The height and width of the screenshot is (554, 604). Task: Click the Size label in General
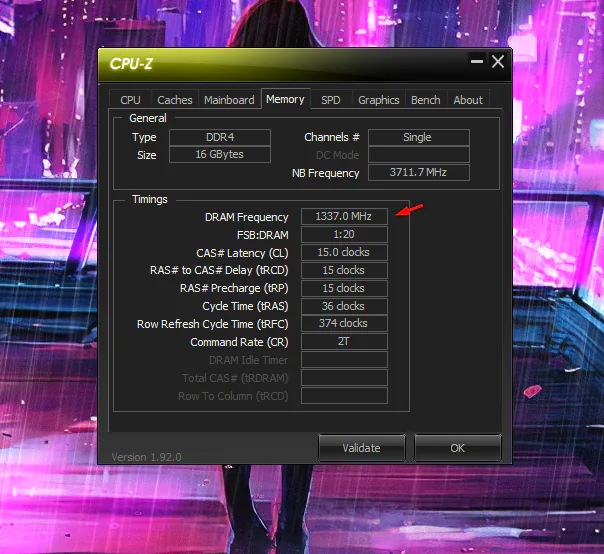147,155
